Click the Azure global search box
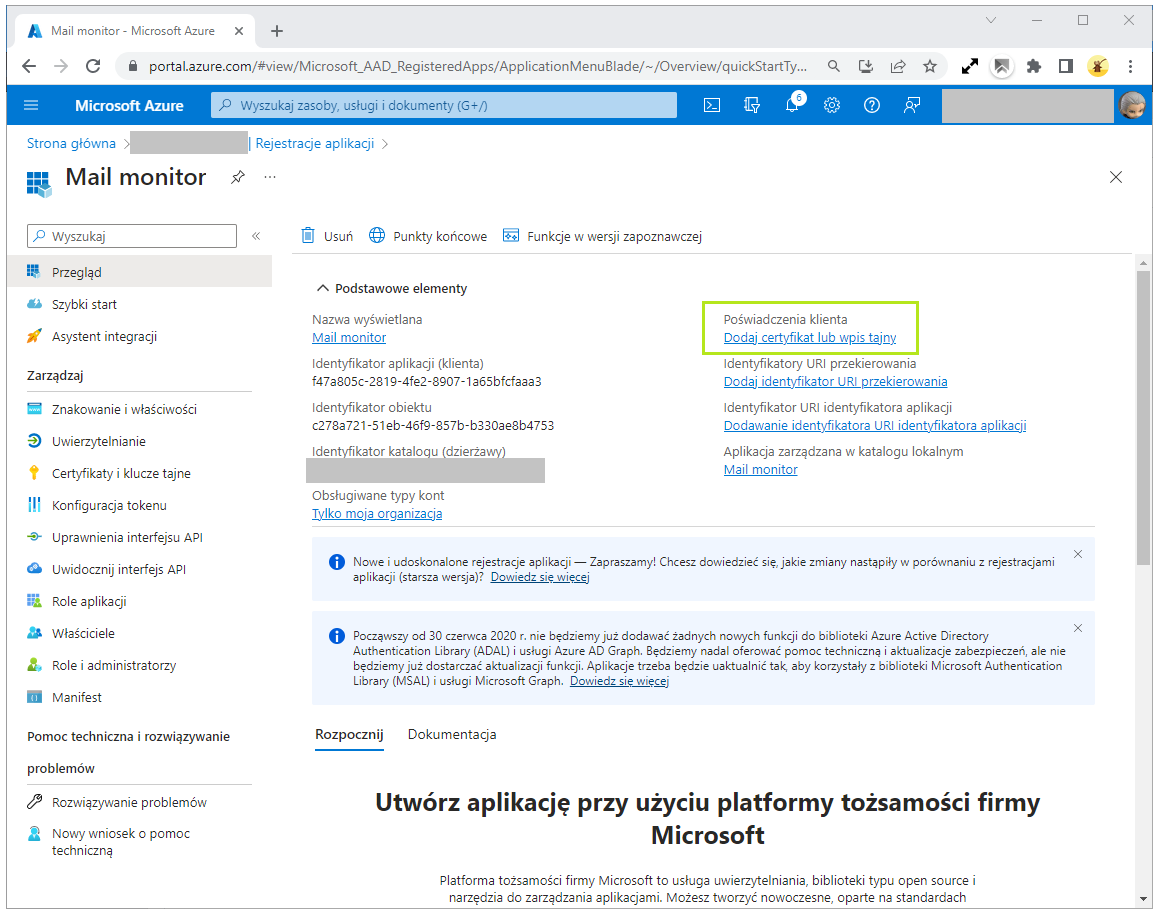Image resolution: width=1158 pixels, height=915 pixels. coord(444,106)
